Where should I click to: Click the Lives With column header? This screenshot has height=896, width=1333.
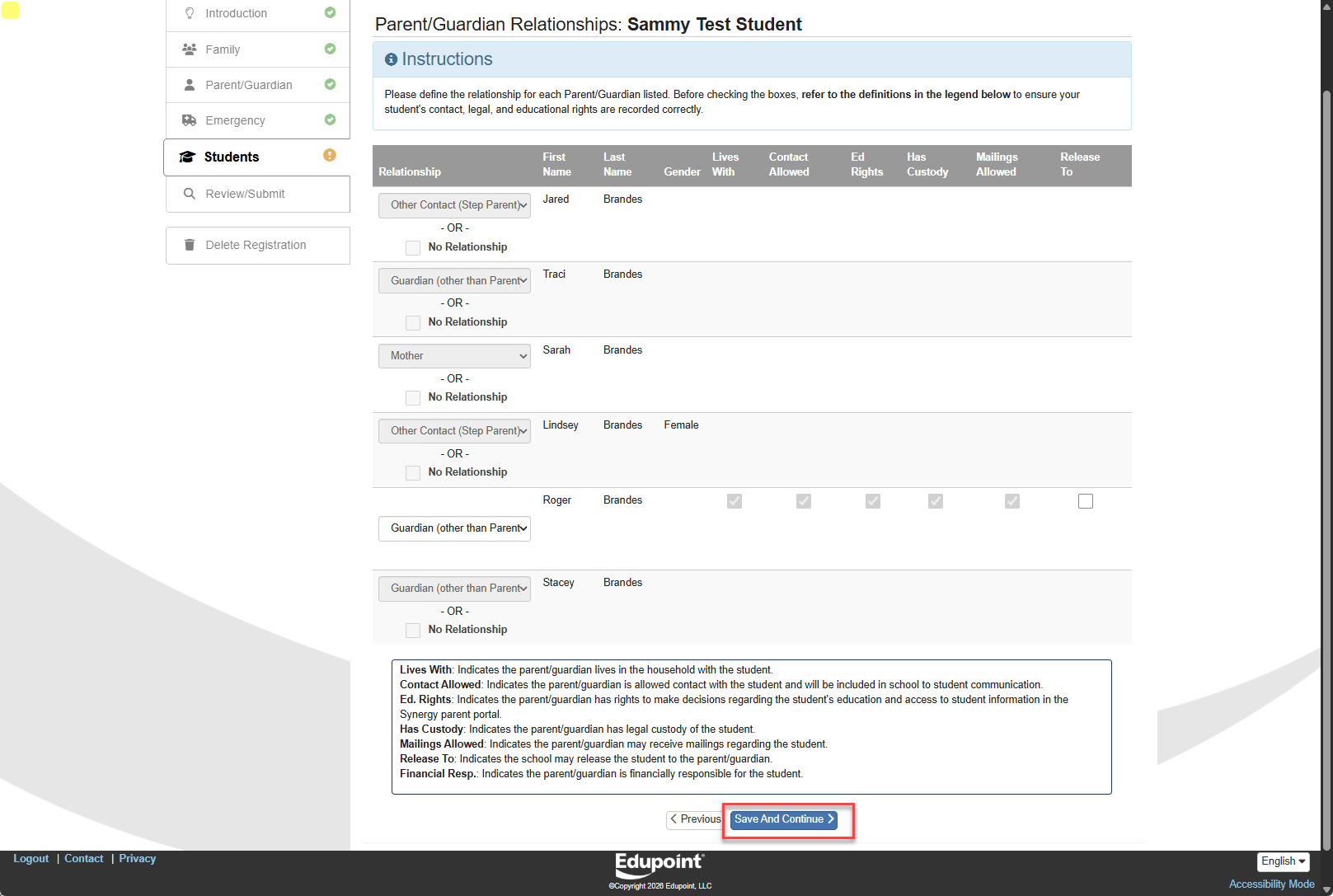[x=725, y=165]
